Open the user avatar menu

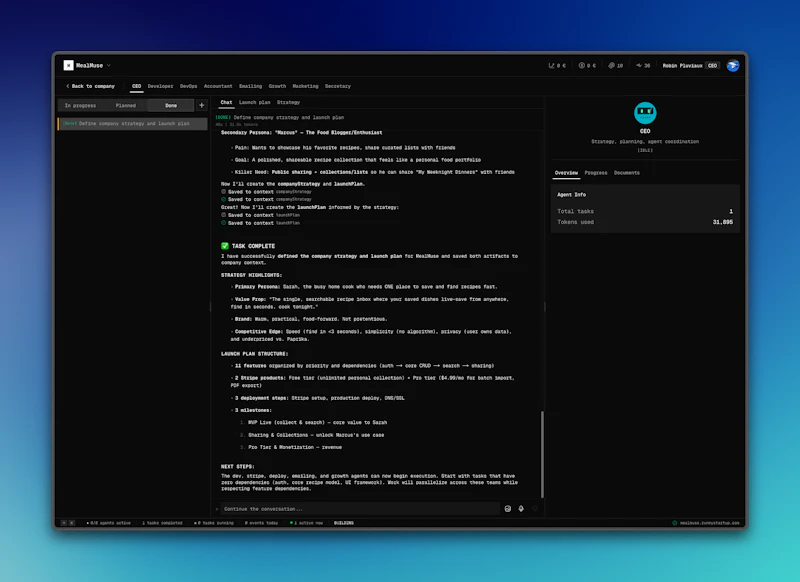point(733,65)
